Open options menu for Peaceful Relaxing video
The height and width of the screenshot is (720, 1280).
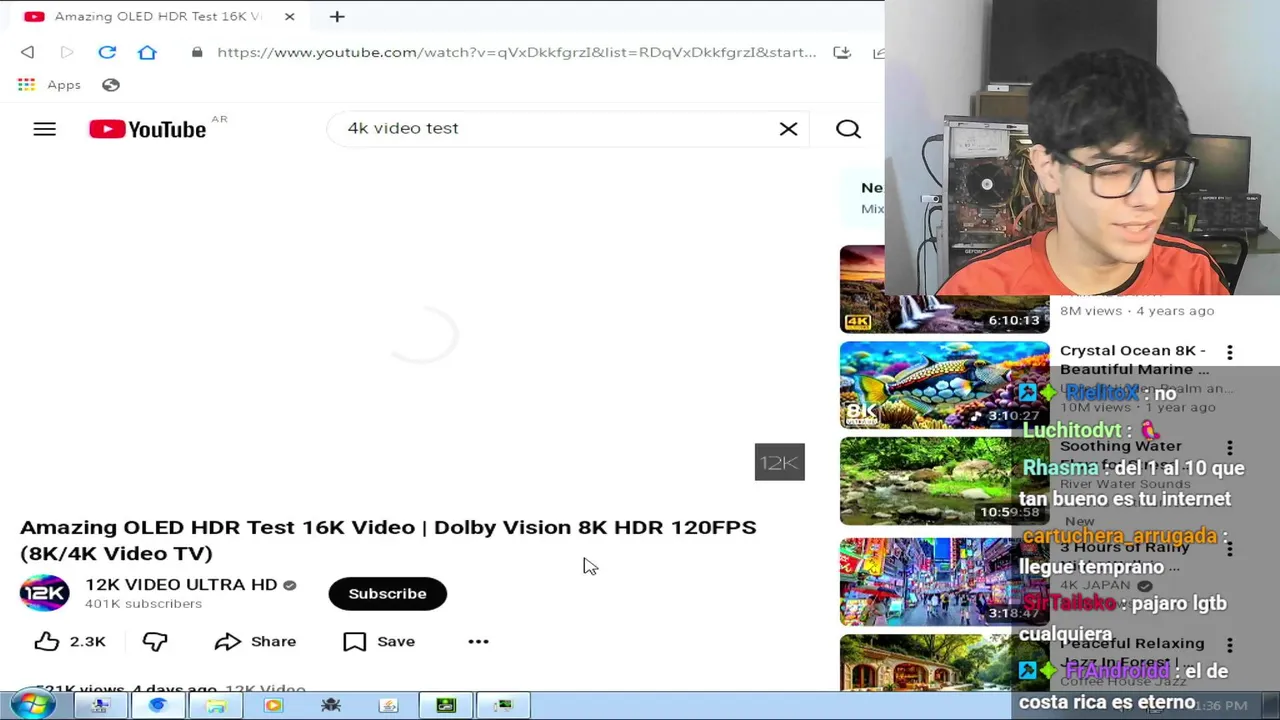point(1229,645)
